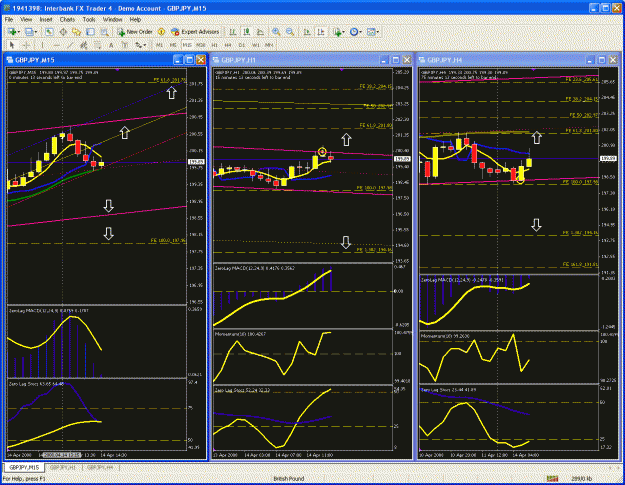Screen dimensions: 625x485
Task: Select the equidistant channel tool
Action: pyautogui.click(x=84, y=45)
